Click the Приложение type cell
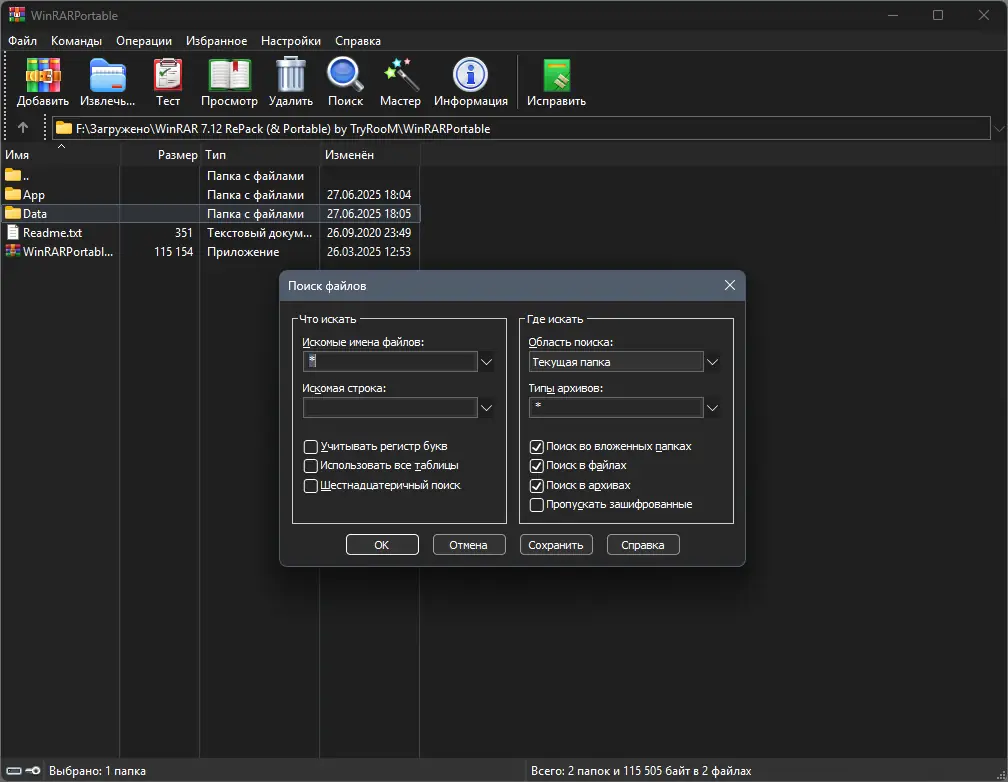 coord(243,251)
